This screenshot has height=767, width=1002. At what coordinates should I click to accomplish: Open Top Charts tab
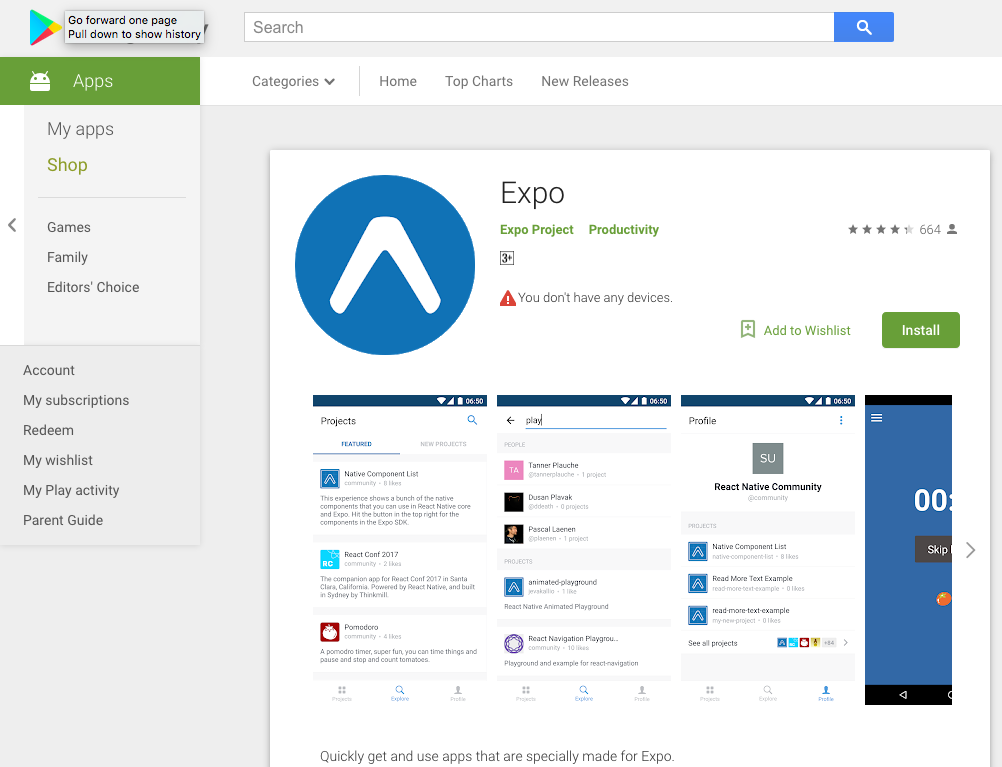click(479, 81)
